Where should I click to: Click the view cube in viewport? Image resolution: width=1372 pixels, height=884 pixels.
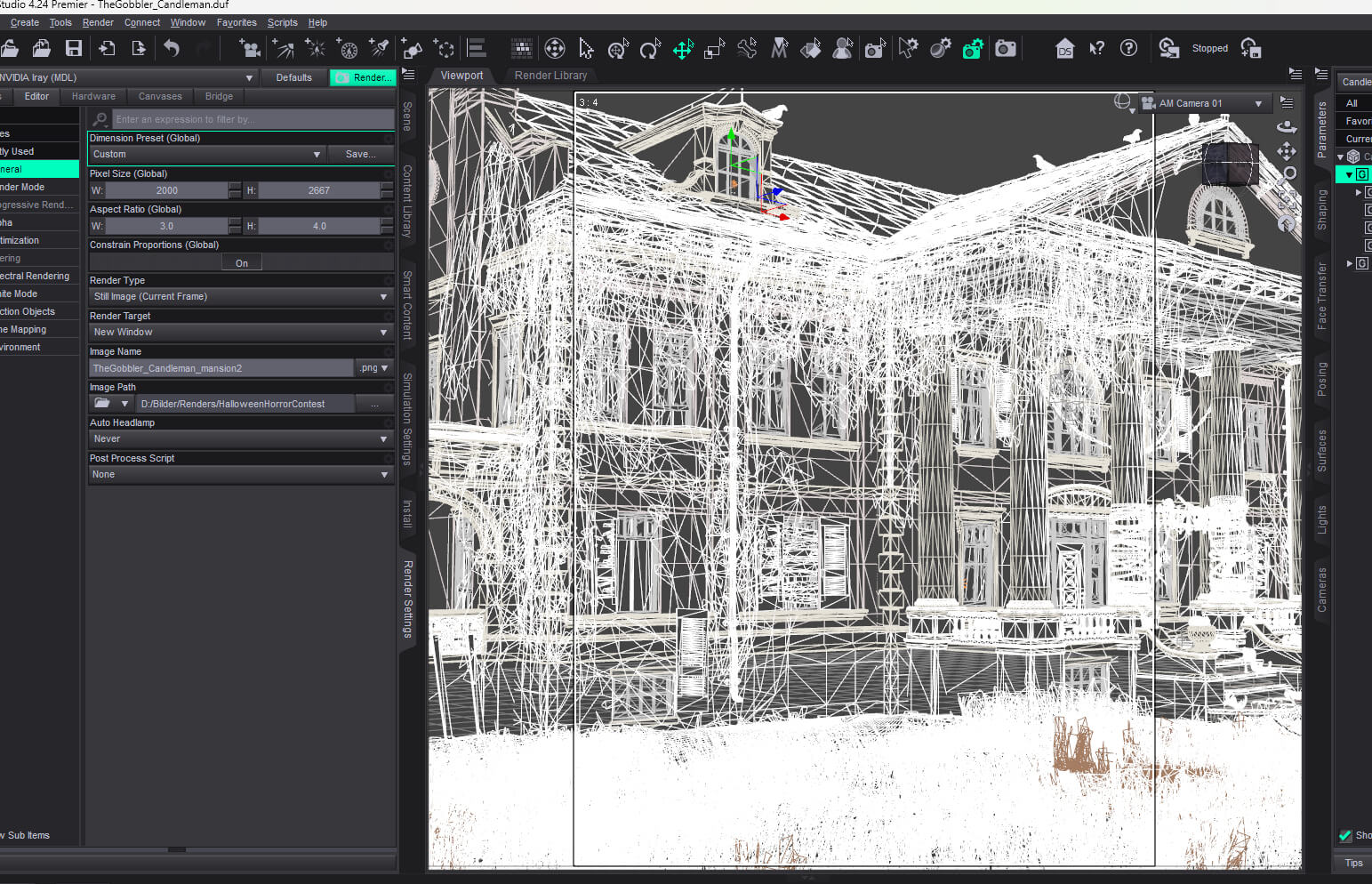pyautogui.click(x=1230, y=165)
